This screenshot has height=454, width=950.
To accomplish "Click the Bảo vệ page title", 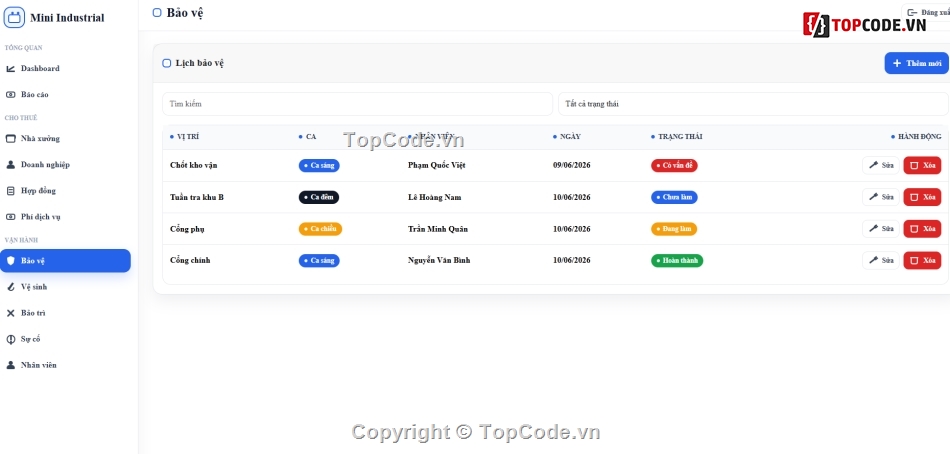I will click(185, 13).
